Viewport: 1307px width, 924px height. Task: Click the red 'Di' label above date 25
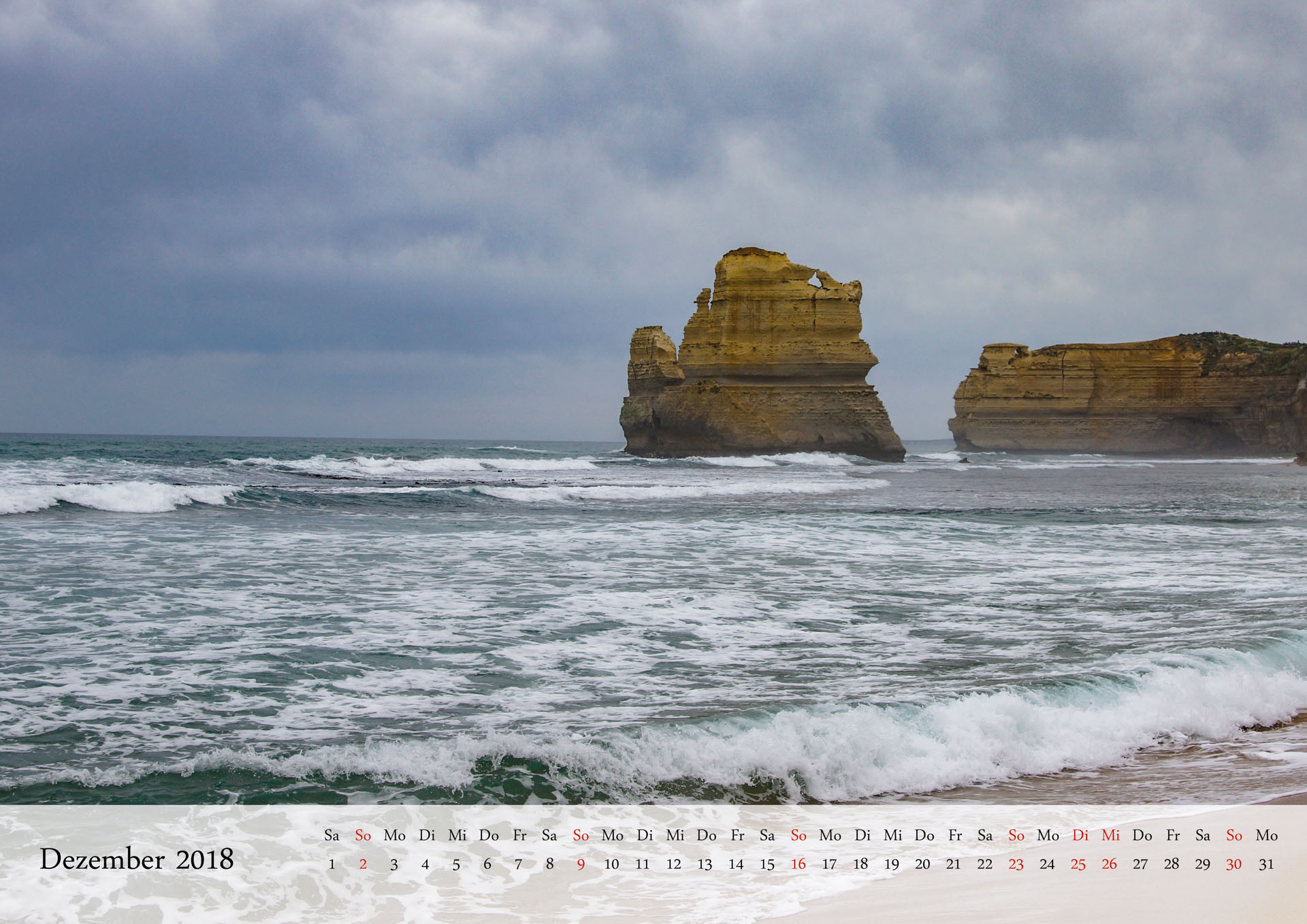coord(1080,836)
